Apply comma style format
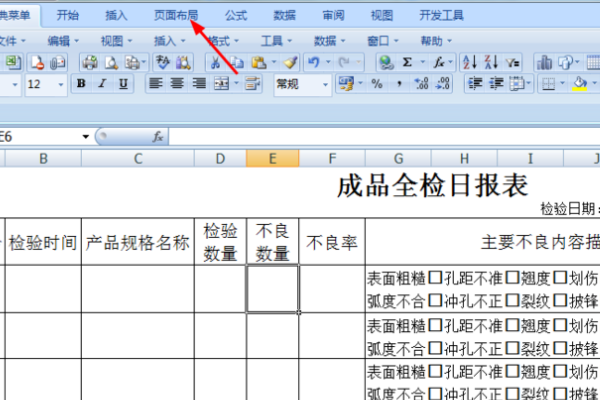This screenshot has width=600, height=400. click(x=399, y=83)
